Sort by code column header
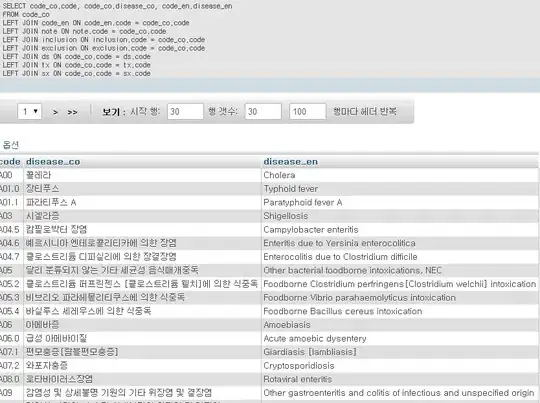Screen dimensions: 540x403 (x=10, y=162)
